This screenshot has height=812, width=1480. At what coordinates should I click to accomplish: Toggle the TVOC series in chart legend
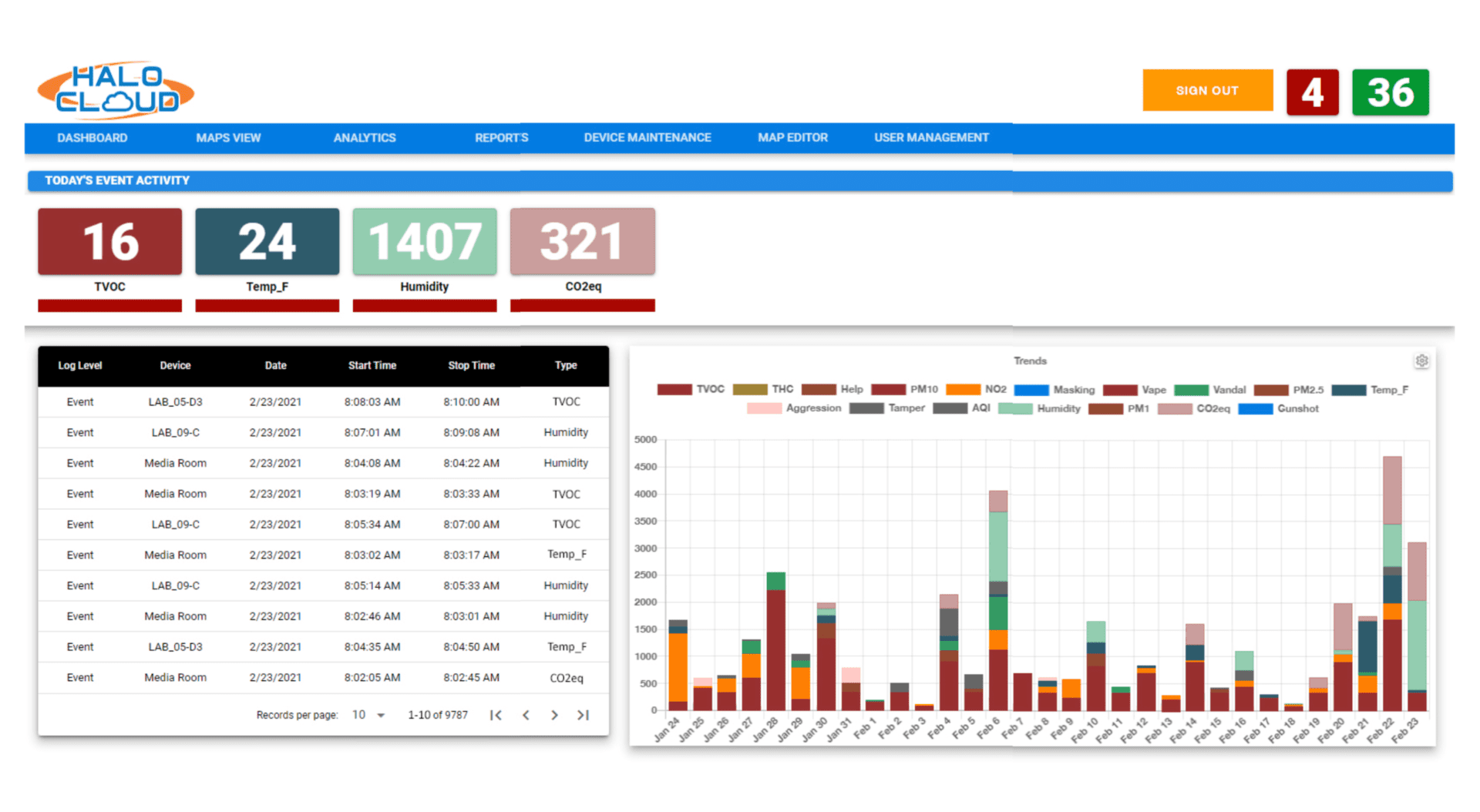[691, 390]
